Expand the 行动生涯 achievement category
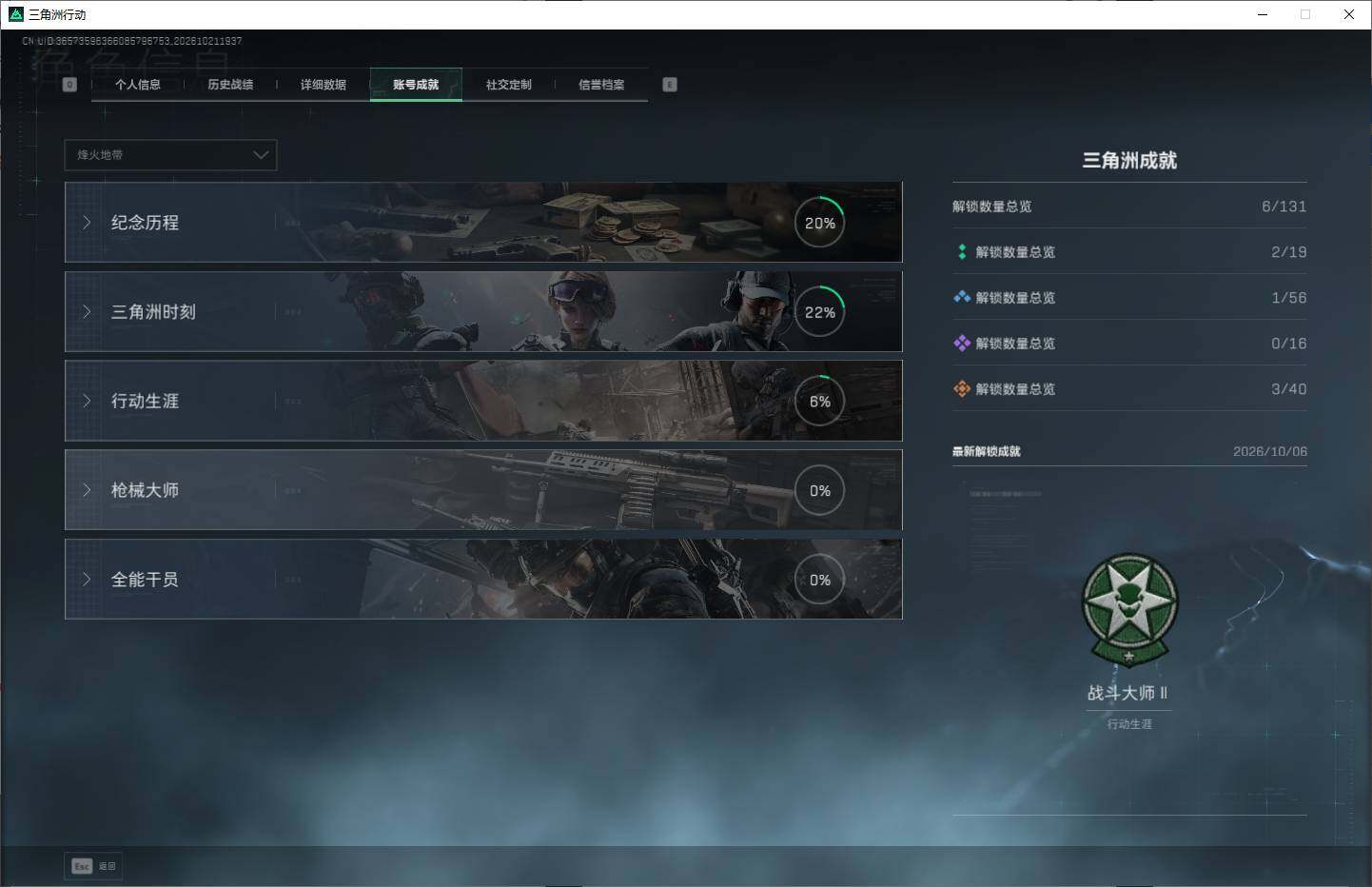This screenshot has height=887, width=1372. pyautogui.click(x=483, y=401)
